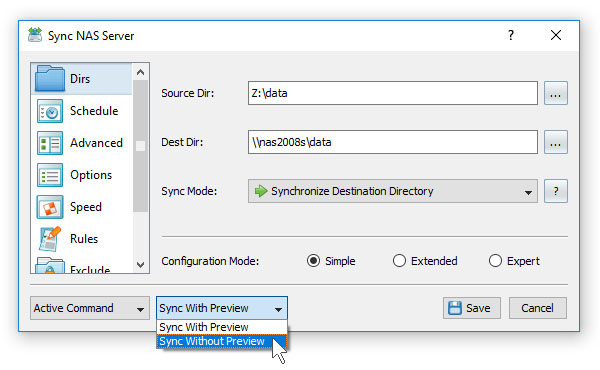Click the Sync NAS Server title icon
Viewport: 600px width, 370px height.
(x=35, y=35)
